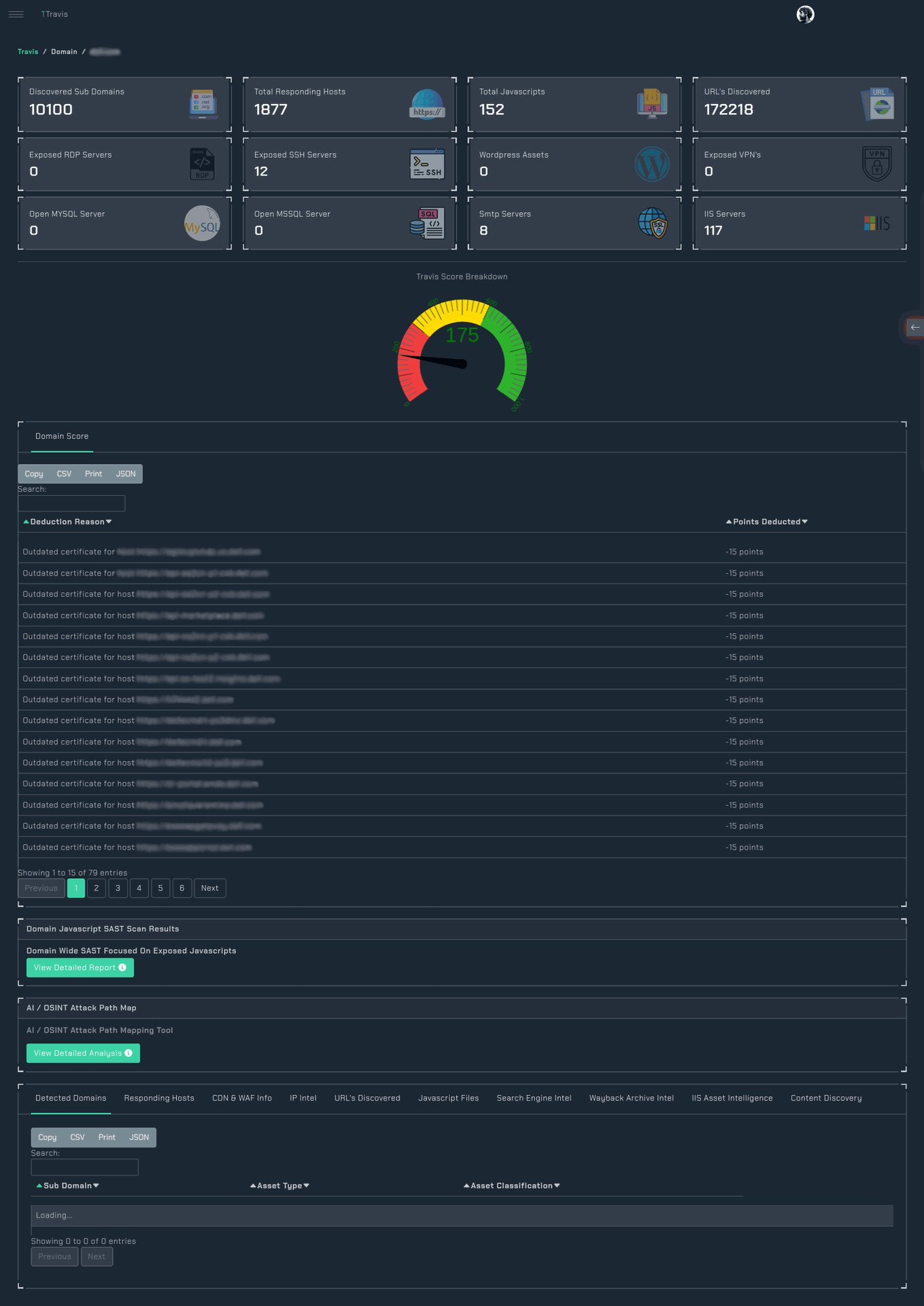Click the Travis breadcrumb link
The width and height of the screenshot is (924, 1306).
point(28,52)
